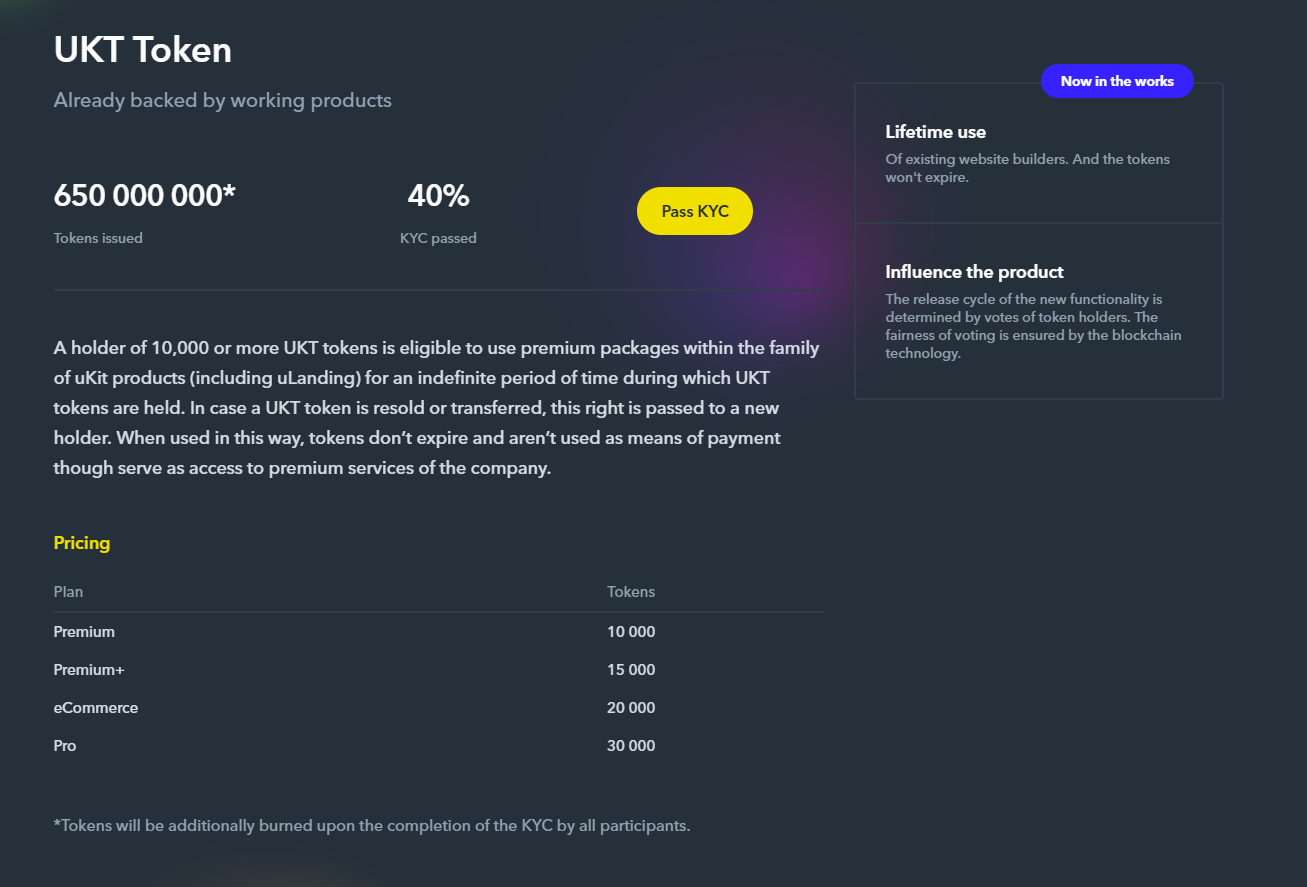Click the 10 000 token price value
1307x887 pixels.
[x=631, y=632]
